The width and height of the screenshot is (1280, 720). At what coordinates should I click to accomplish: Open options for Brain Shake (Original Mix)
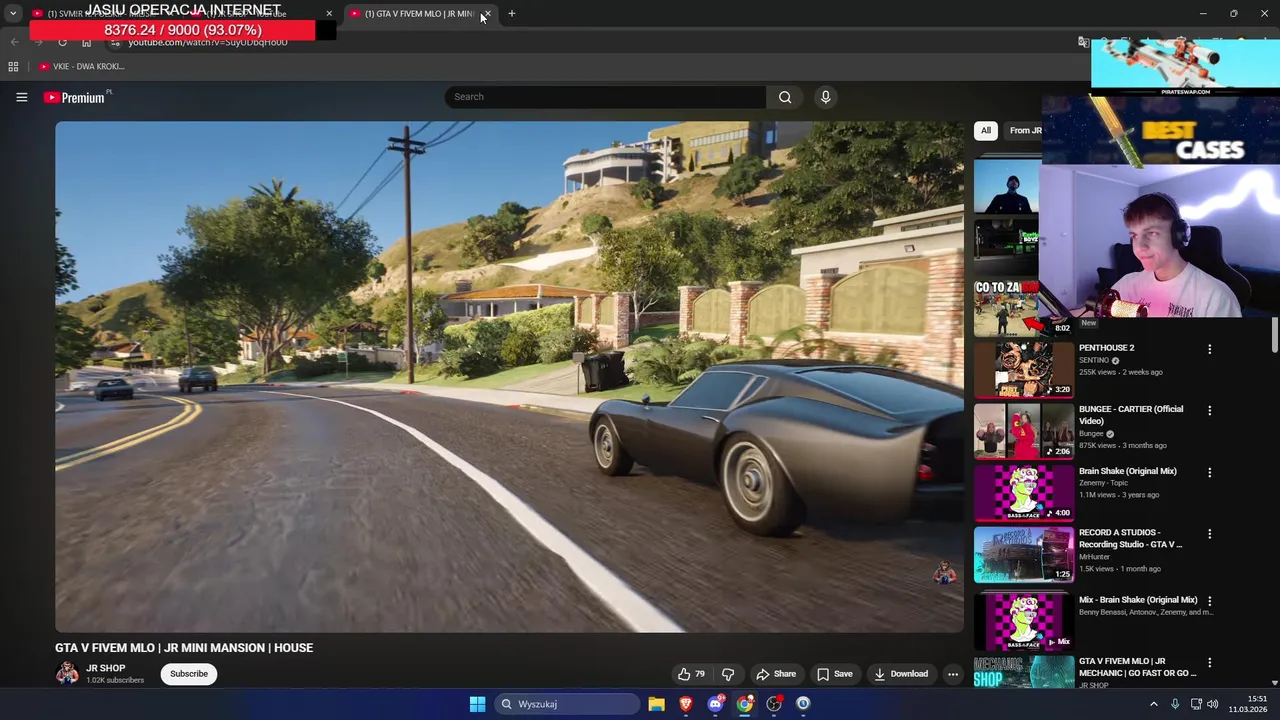1209,472
